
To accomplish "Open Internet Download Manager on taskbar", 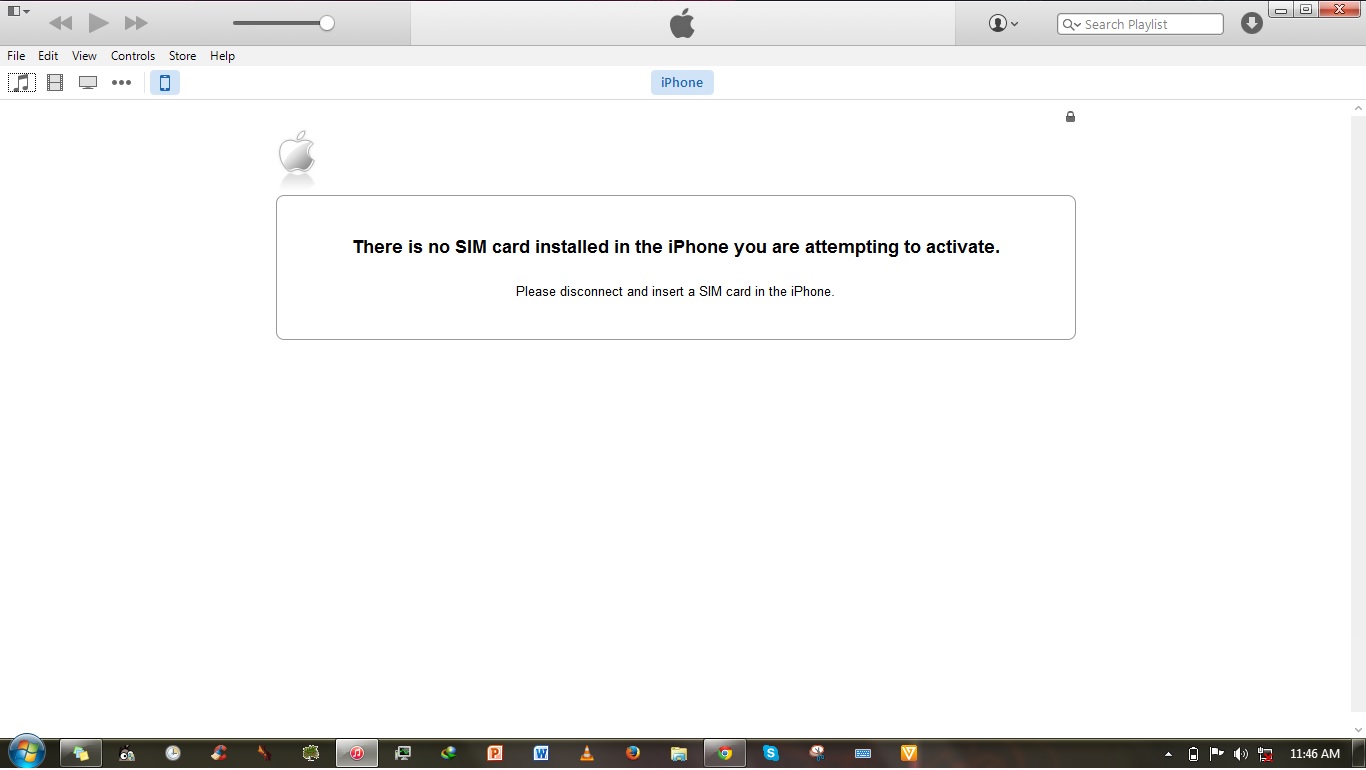I will tap(449, 754).
